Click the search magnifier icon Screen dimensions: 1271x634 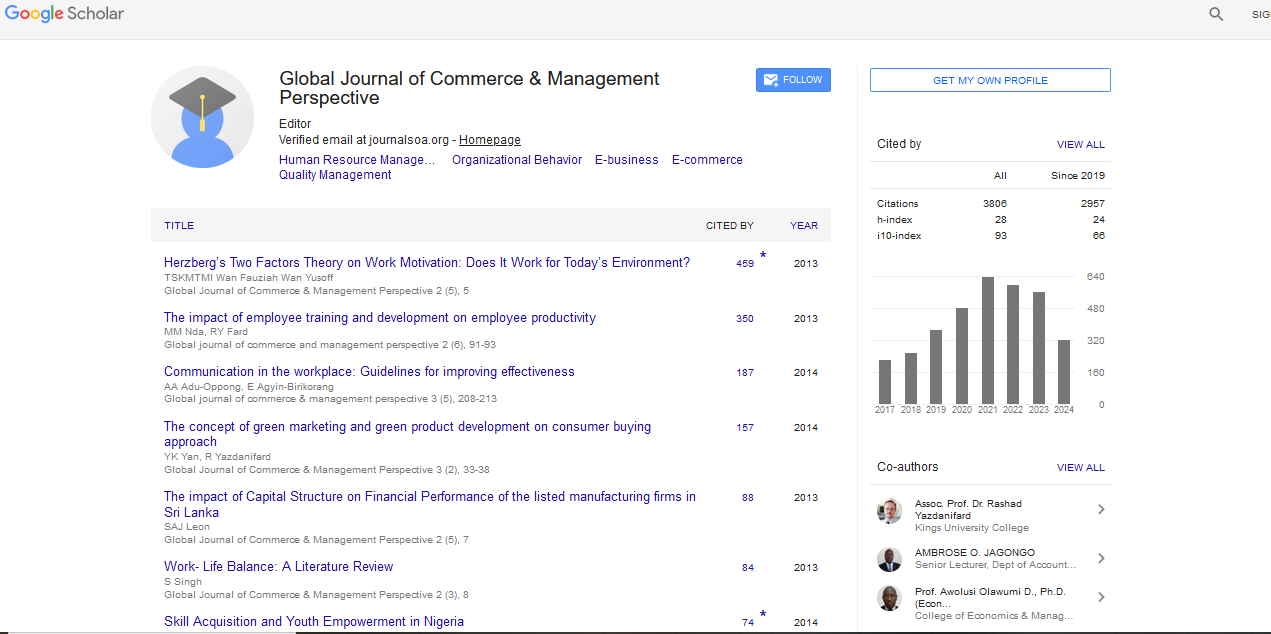(1216, 14)
